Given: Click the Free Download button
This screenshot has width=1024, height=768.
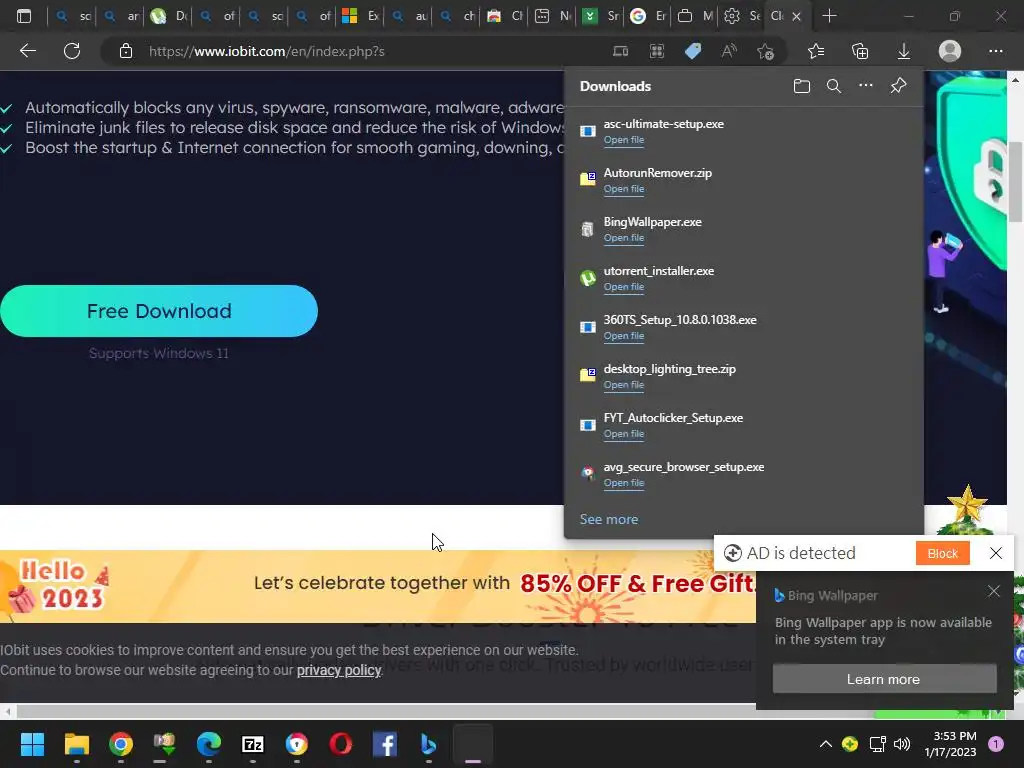Looking at the screenshot, I should [159, 311].
